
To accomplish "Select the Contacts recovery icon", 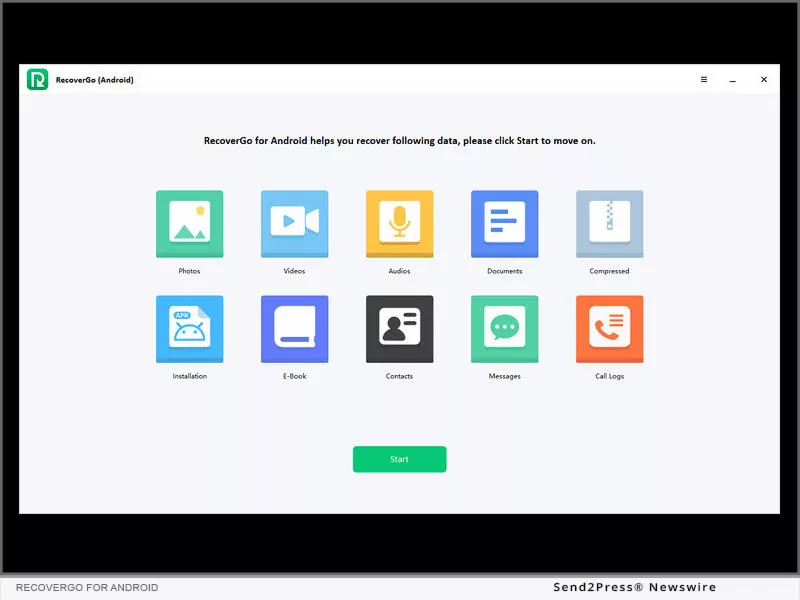I will pyautogui.click(x=400, y=330).
